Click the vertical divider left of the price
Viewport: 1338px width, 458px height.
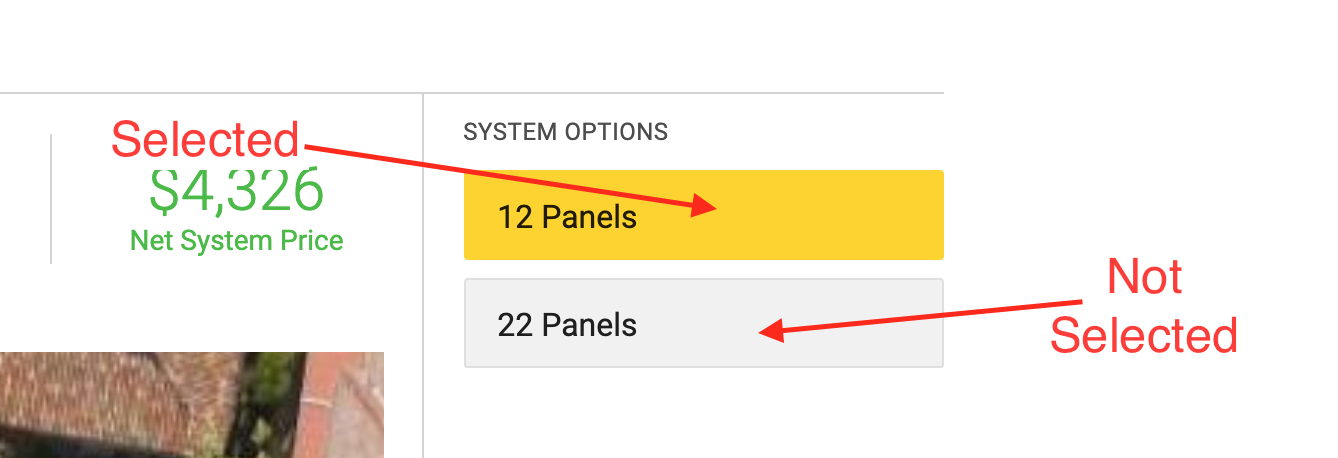coord(51,198)
